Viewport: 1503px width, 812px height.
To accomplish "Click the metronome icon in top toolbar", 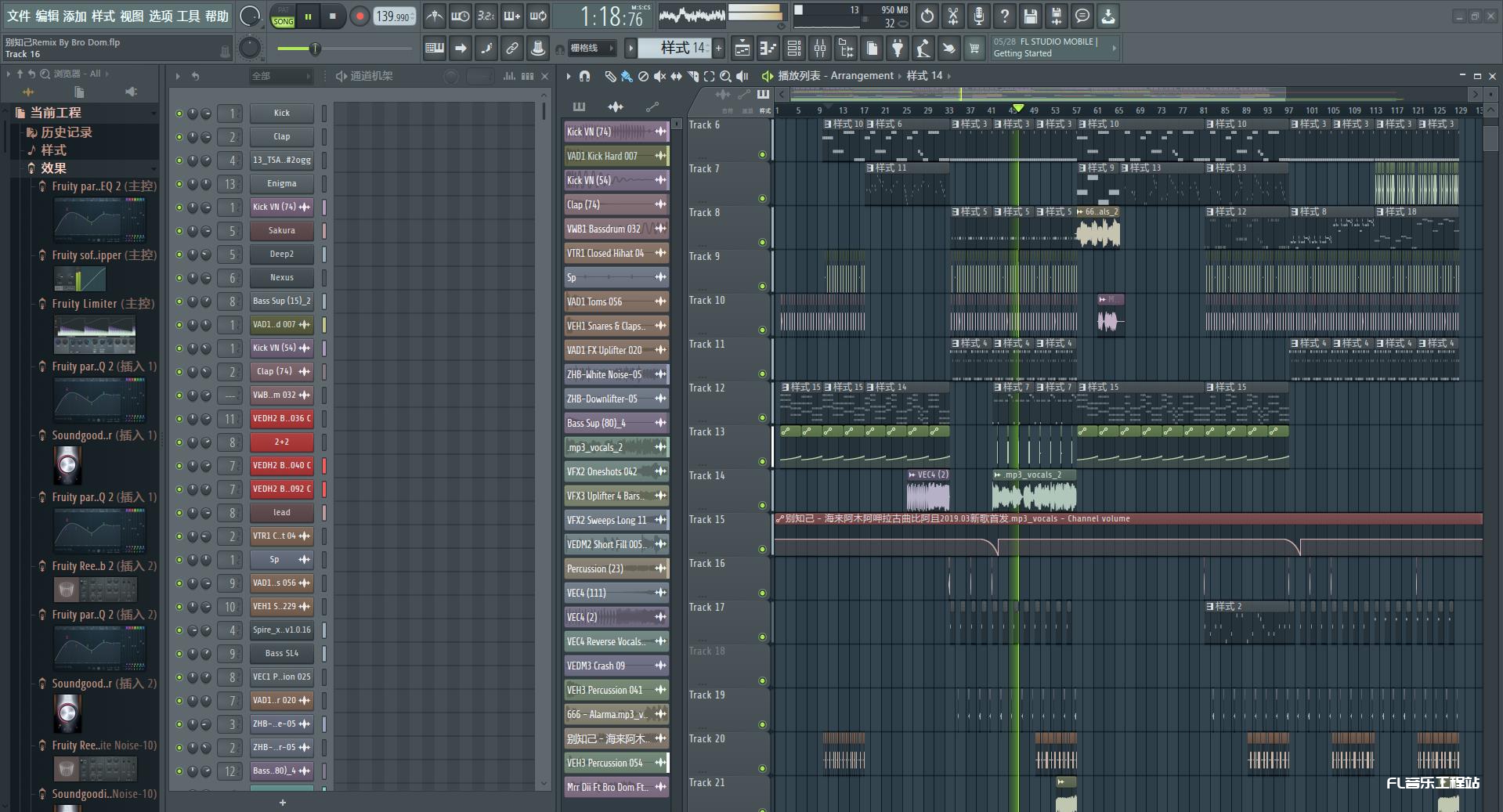I will point(435,16).
